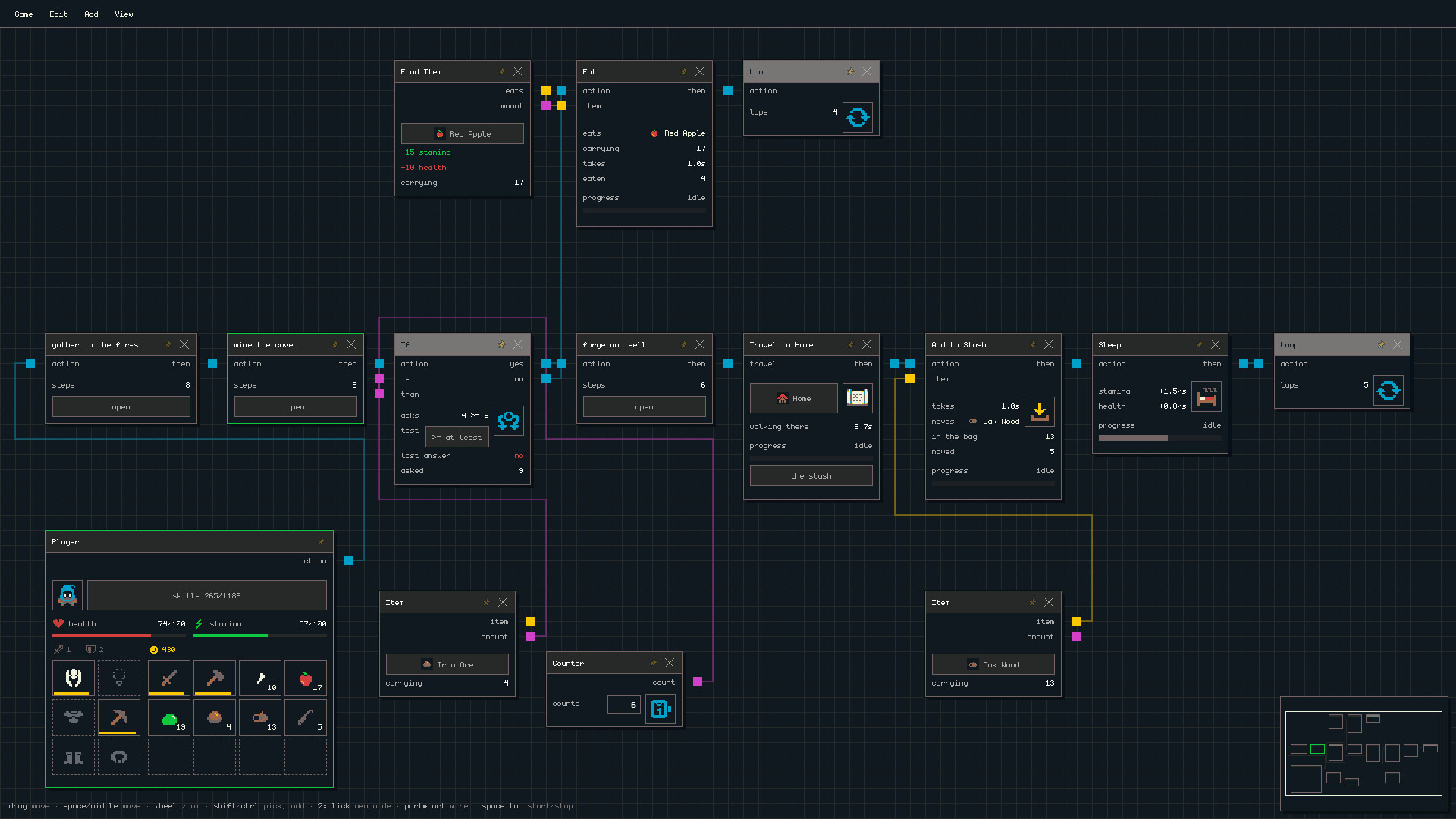1456x819 pixels.
Task: Click open on 'mine the cave' node
Action: pyautogui.click(x=296, y=406)
